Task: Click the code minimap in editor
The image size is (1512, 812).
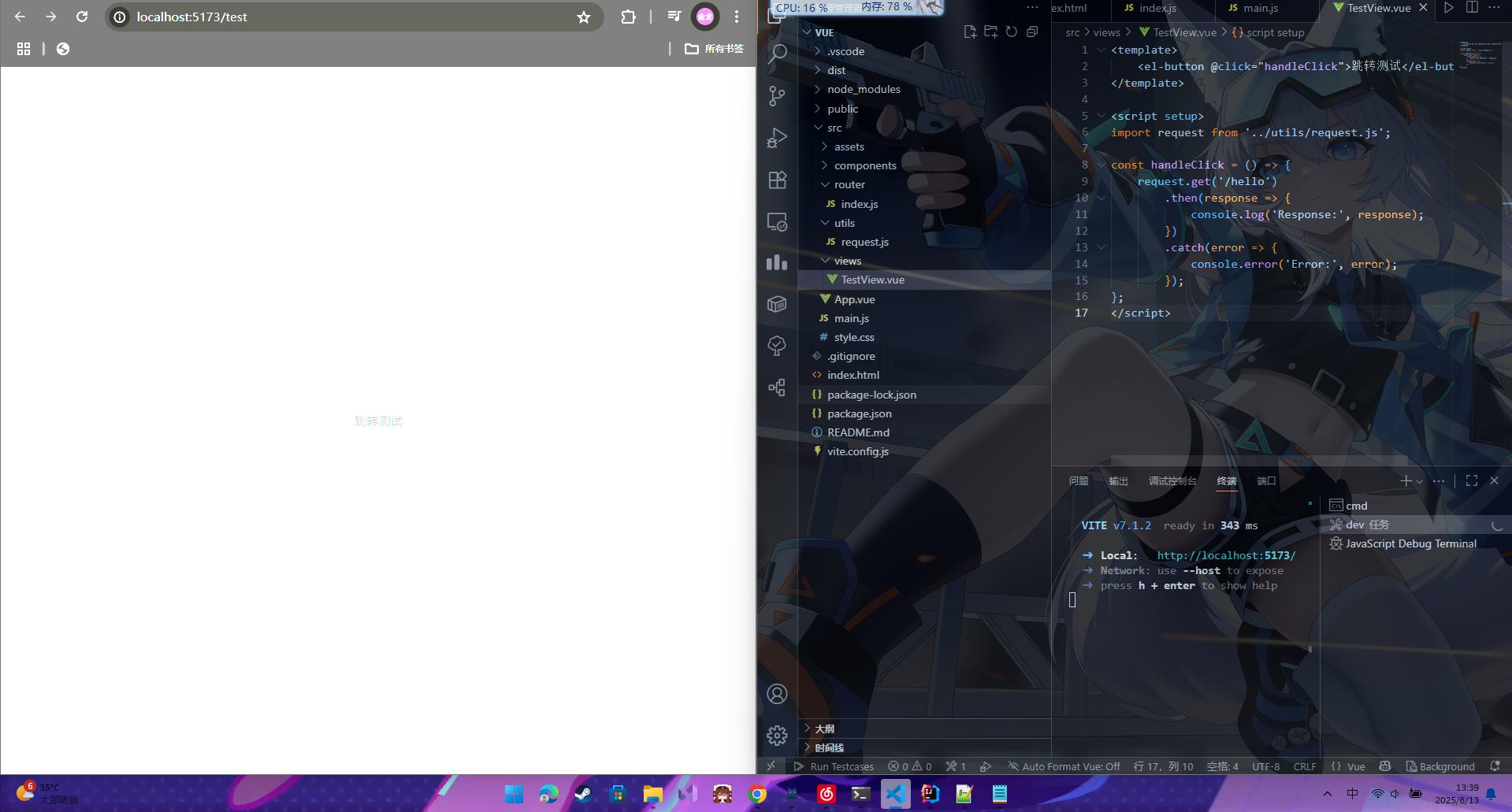Action: click(1480, 55)
